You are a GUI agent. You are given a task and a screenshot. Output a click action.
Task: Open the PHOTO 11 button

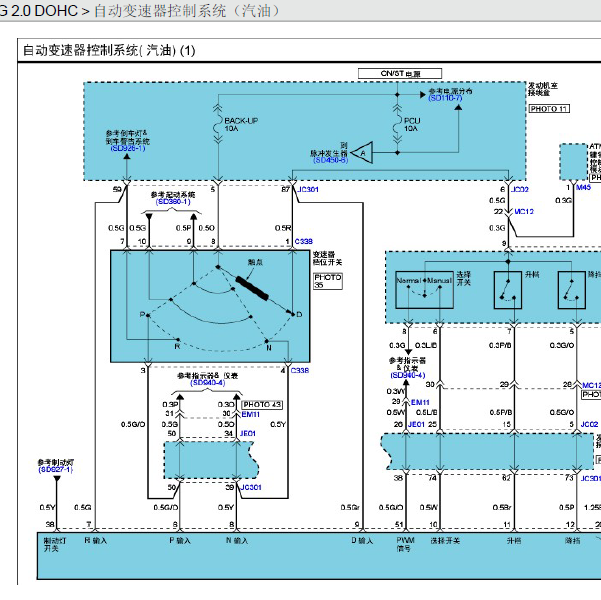point(548,107)
